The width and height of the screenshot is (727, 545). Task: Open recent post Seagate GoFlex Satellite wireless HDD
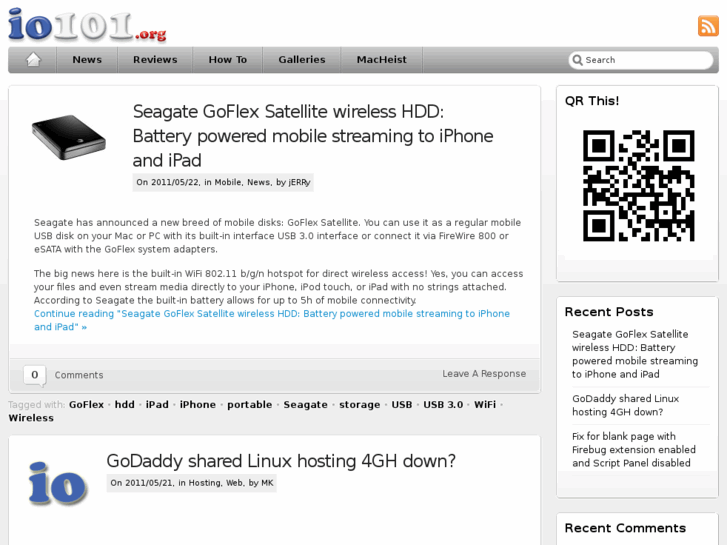635,354
